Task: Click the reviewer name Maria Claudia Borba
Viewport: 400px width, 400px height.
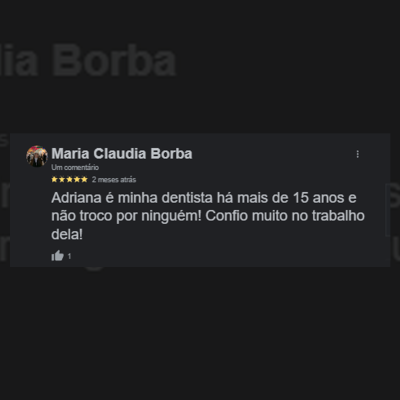Action: 122,154
